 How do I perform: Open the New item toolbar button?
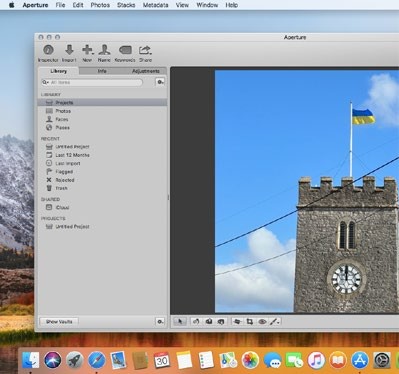(x=87, y=53)
